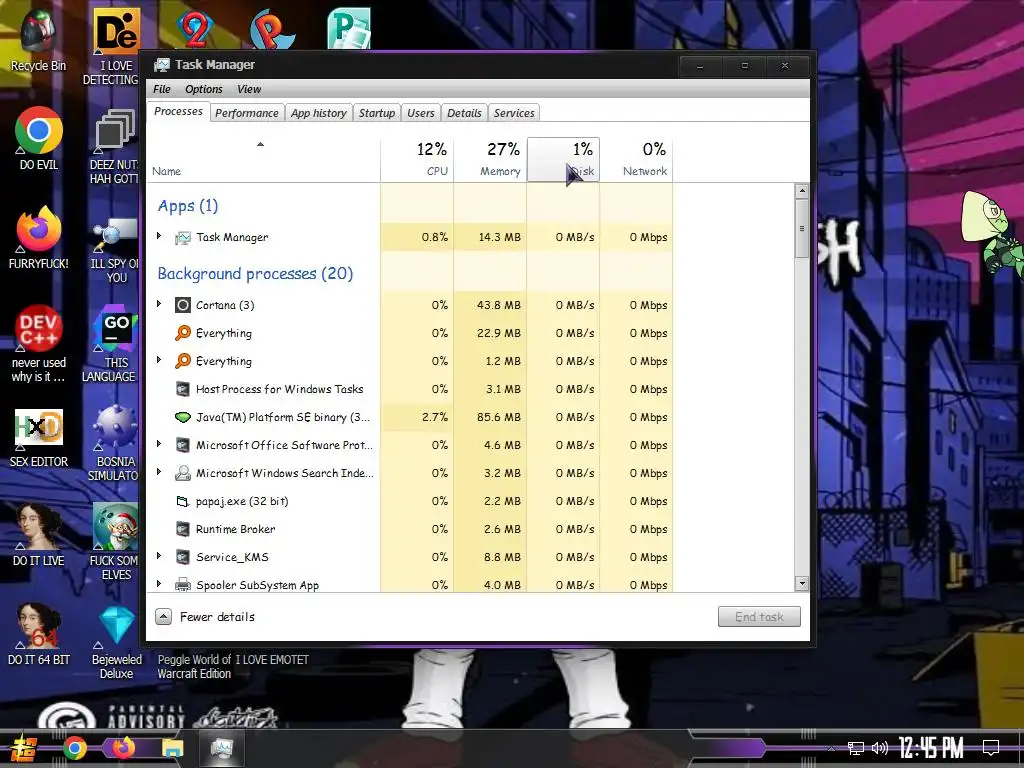Screen dimensions: 1024x768
Task: Collapse view with Fewer details arrow
Action: pos(163,616)
